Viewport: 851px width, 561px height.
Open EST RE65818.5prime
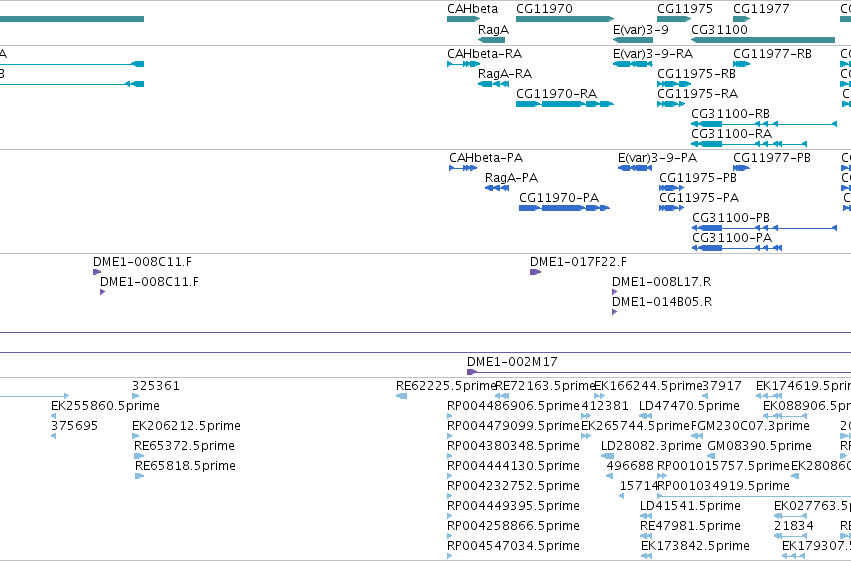coord(139,476)
